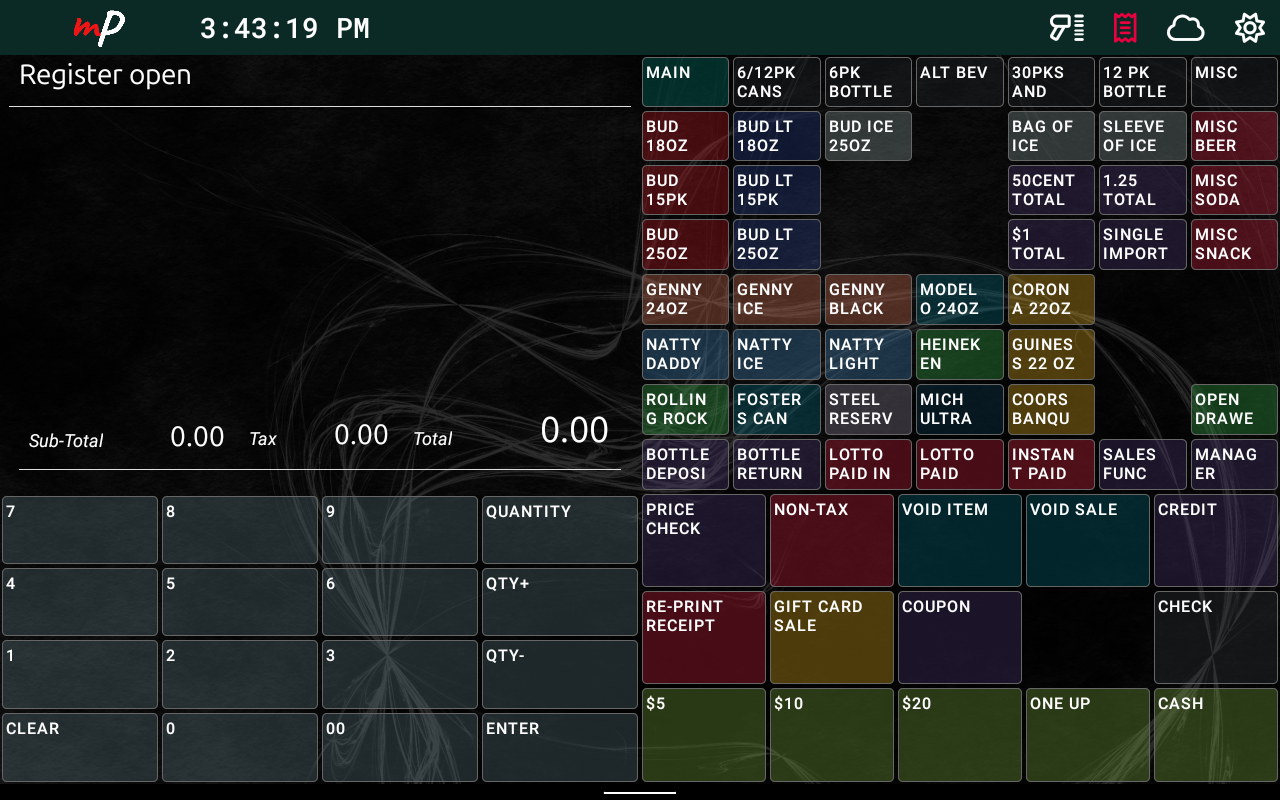Tap the PRICE CHECK button
1280x800 pixels.
pos(703,540)
